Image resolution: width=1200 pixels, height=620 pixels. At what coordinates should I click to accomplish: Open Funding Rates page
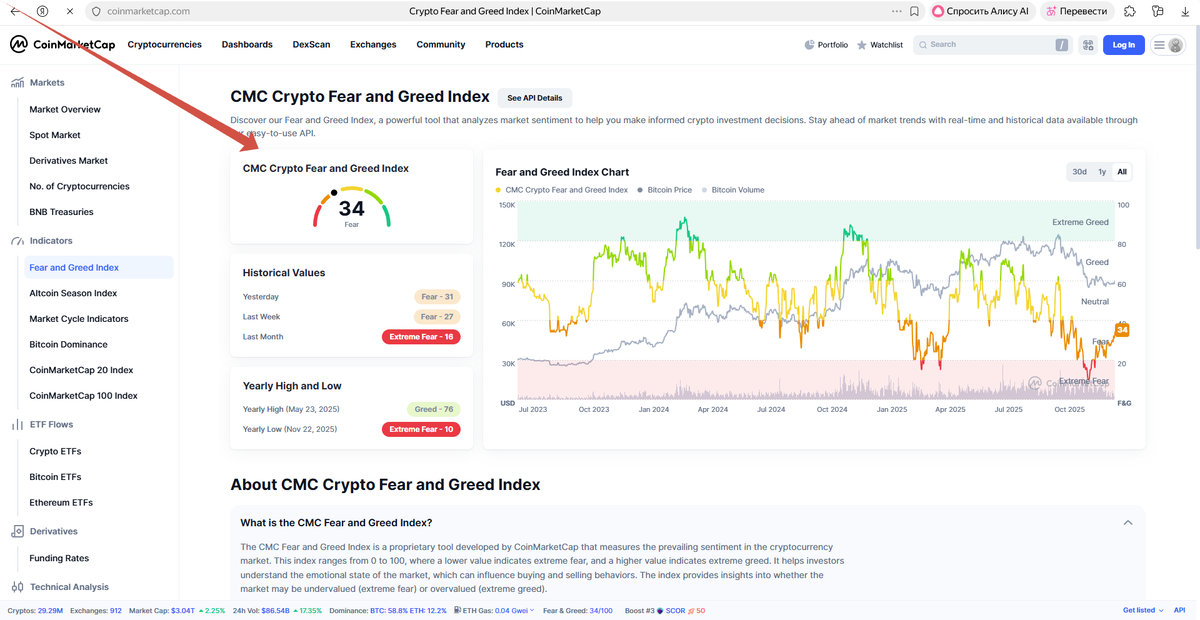59,559
